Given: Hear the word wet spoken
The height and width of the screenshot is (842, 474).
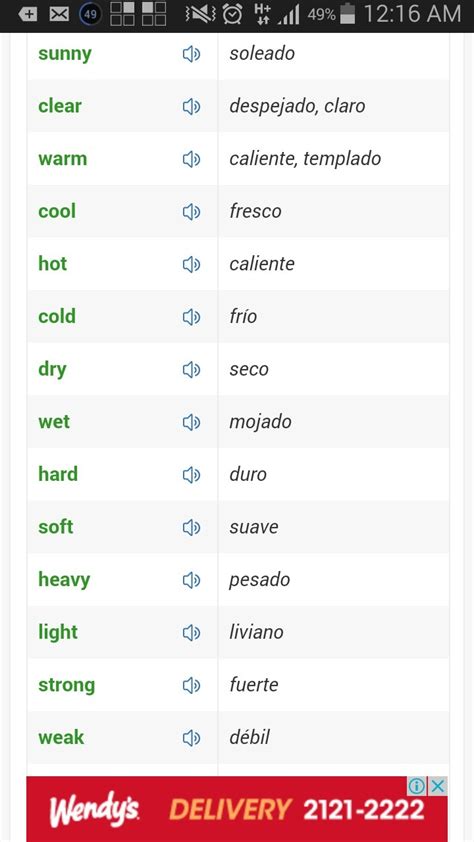Looking at the screenshot, I should (x=191, y=423).
